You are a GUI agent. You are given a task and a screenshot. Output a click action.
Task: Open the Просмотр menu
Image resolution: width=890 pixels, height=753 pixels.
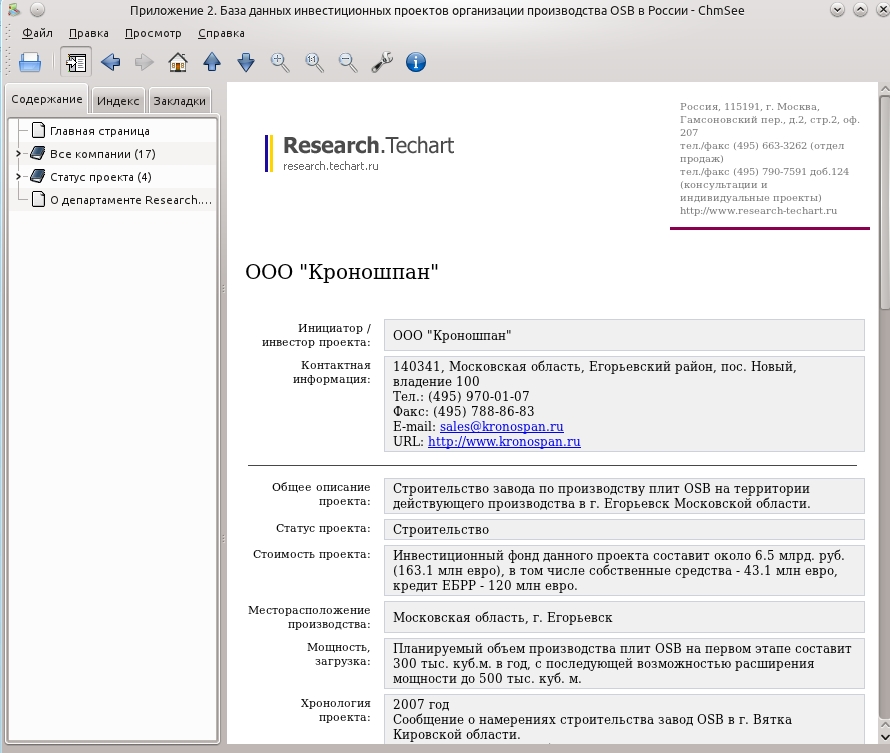click(153, 33)
